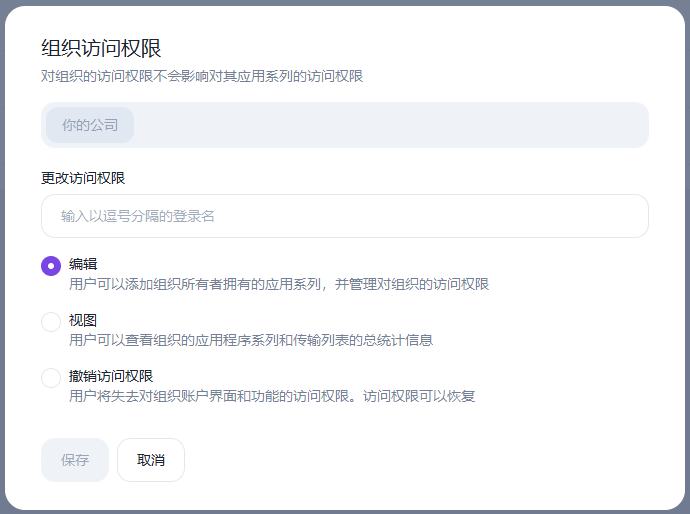Click the subtitle text 对组织的访问权限不会影响对其应用系列的访问权限
The width and height of the screenshot is (690, 514).
[x=202, y=76]
